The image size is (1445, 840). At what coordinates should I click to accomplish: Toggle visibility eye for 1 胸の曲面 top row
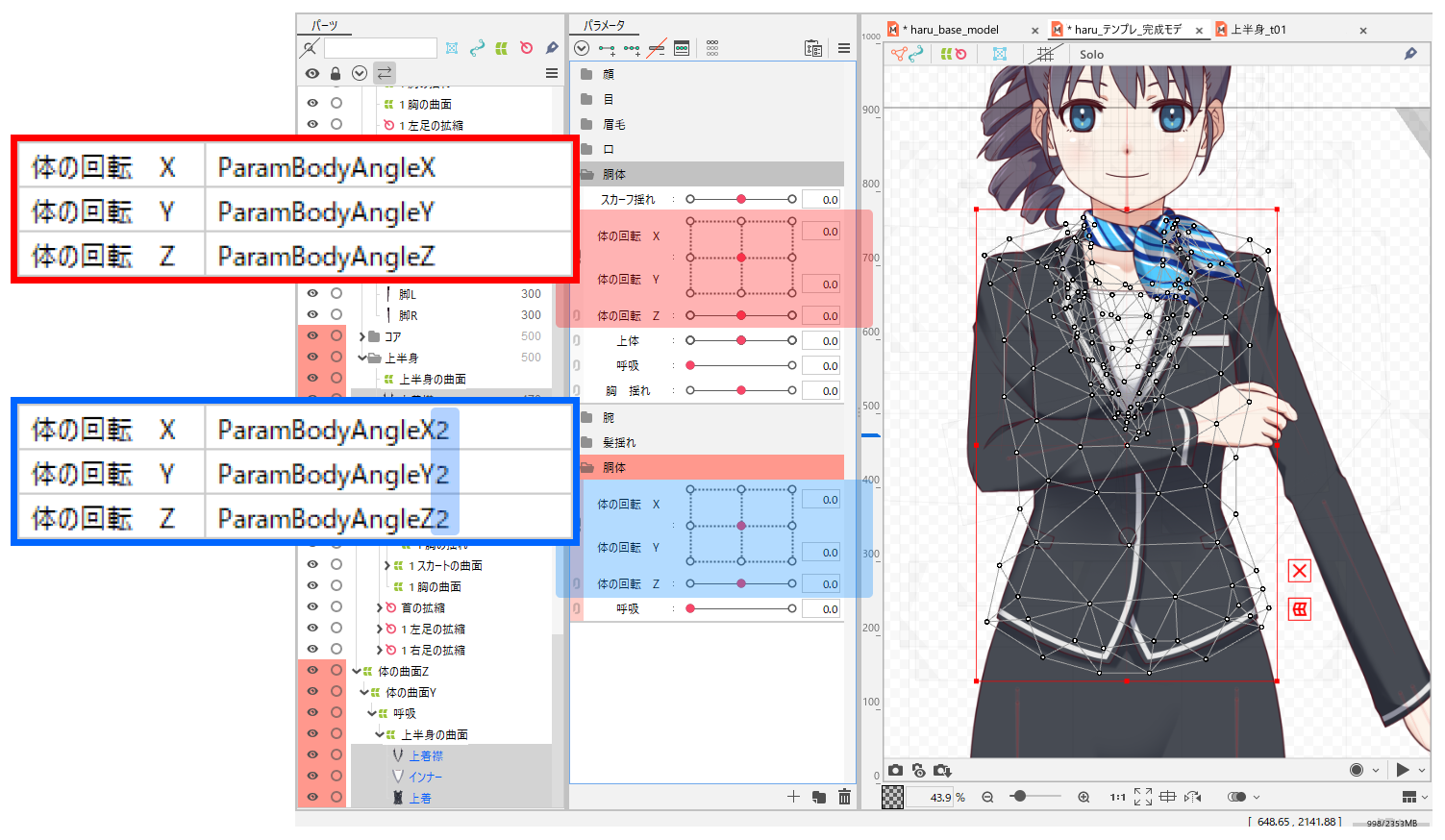[x=312, y=104]
